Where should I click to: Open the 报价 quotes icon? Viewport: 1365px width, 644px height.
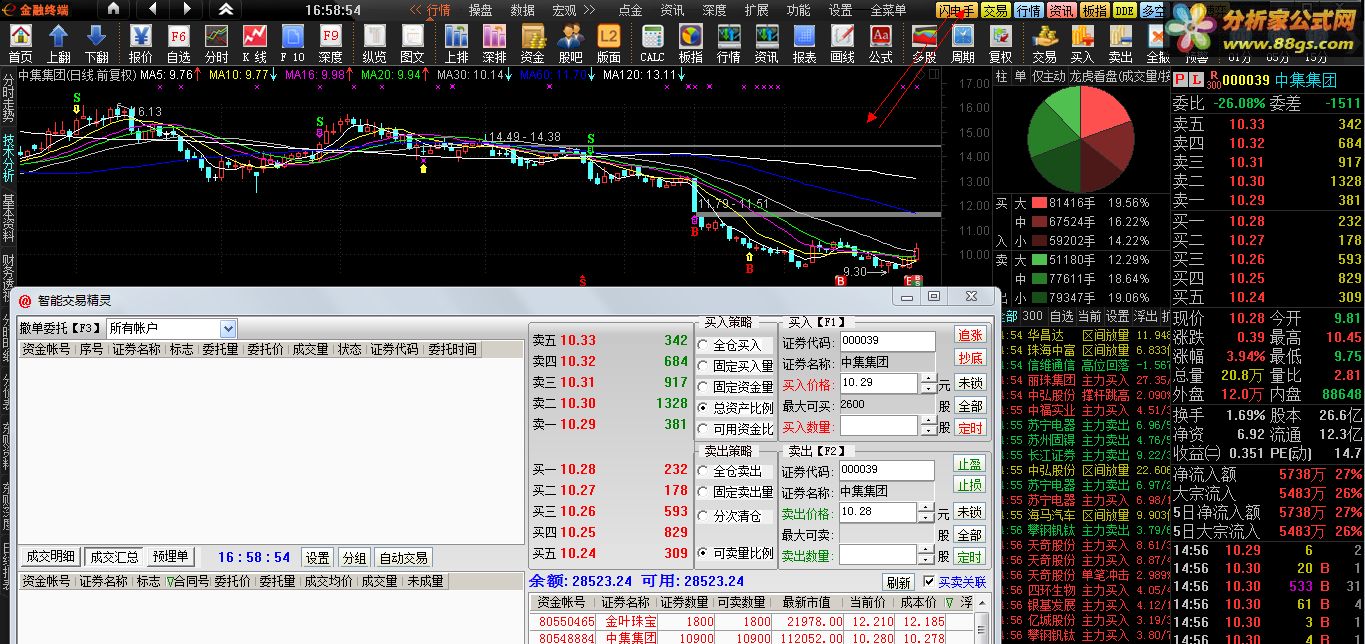pyautogui.click(x=141, y=45)
